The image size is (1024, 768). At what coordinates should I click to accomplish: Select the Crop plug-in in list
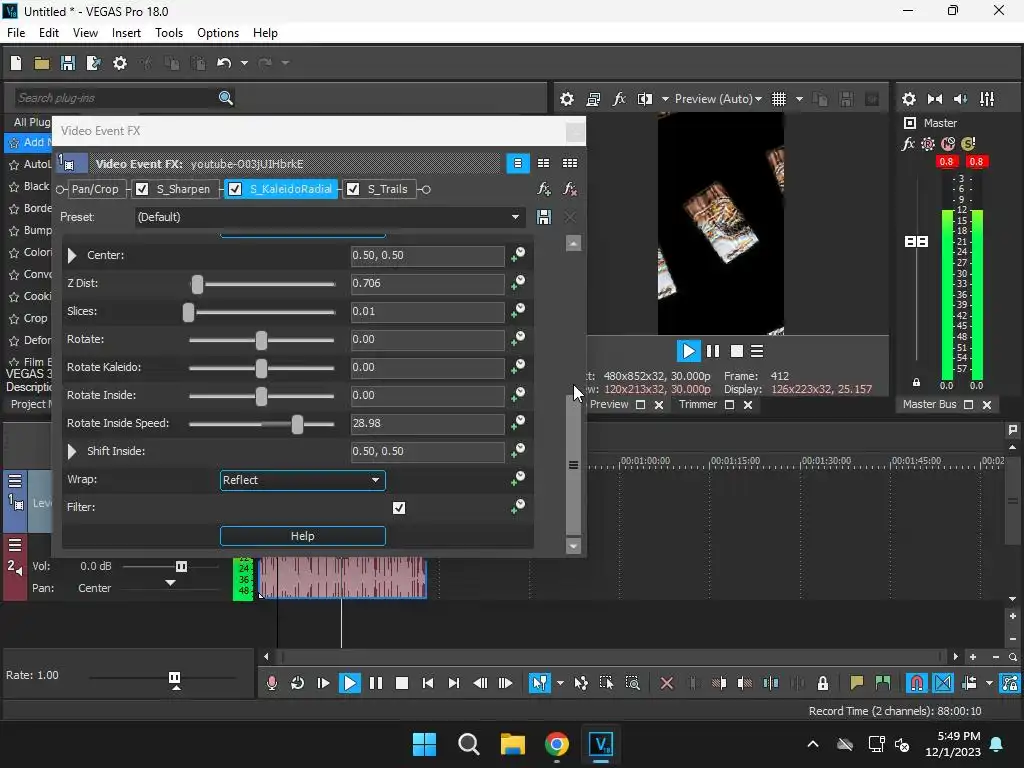[x=35, y=318]
